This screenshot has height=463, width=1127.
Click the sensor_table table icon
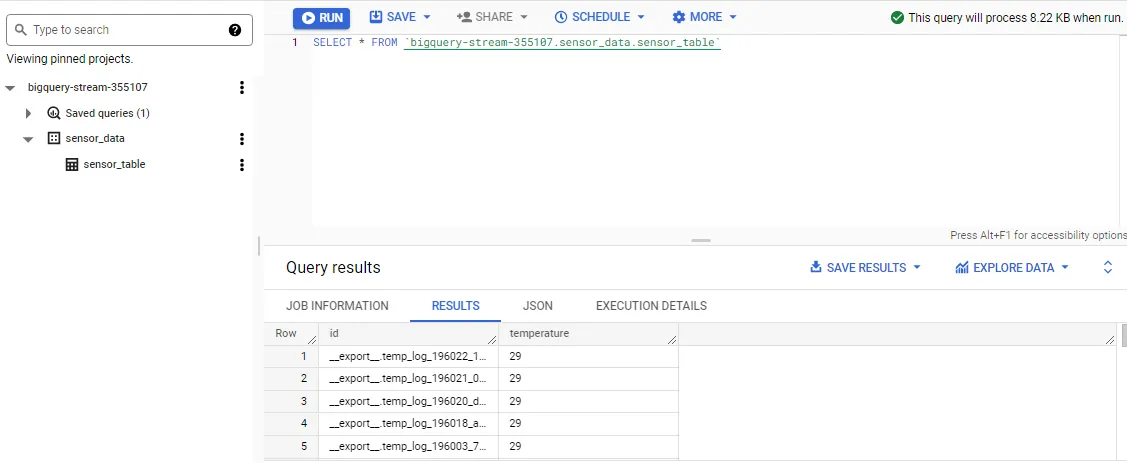(x=72, y=165)
